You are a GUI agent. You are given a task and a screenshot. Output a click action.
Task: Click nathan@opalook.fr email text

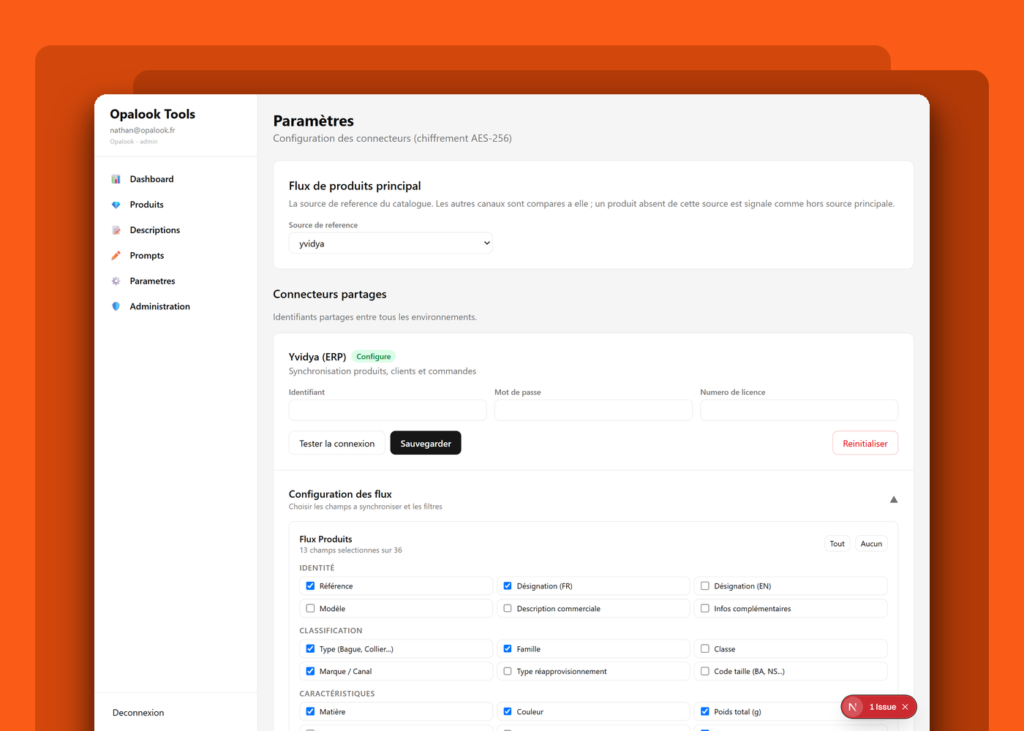pyautogui.click(x=142, y=130)
